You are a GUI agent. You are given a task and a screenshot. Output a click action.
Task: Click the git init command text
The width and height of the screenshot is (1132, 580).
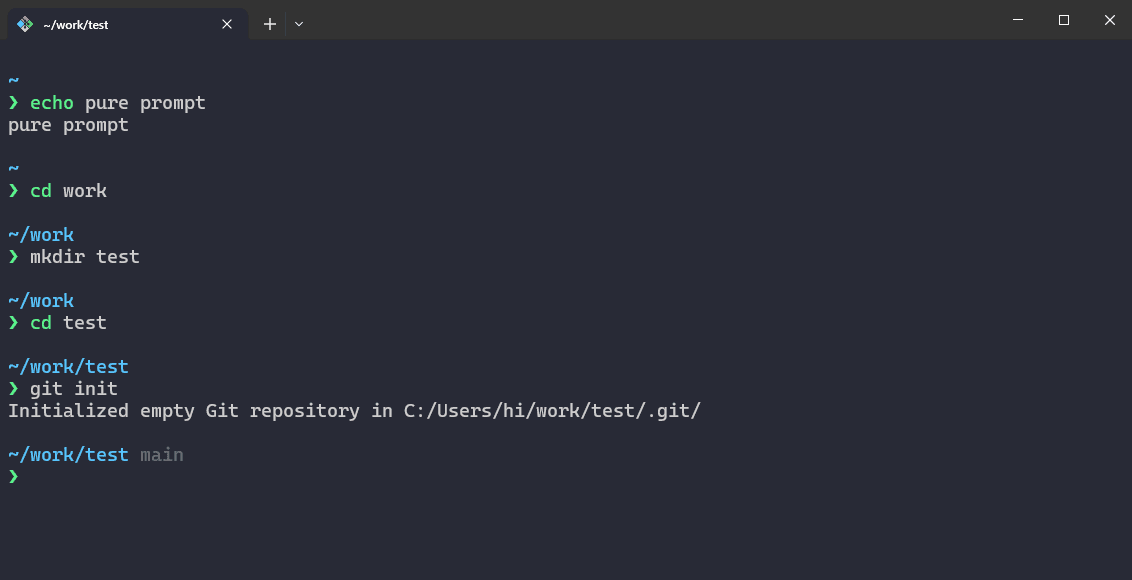[72, 388]
